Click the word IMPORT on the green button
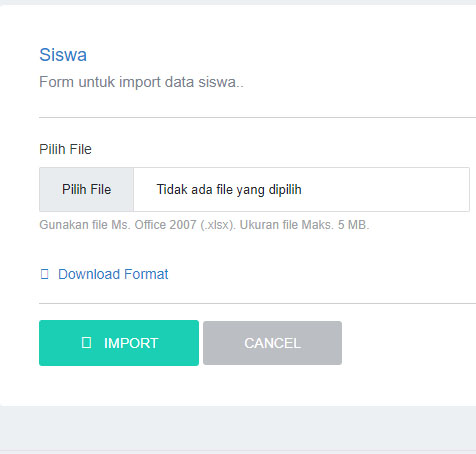476x454 pixels. coord(131,343)
